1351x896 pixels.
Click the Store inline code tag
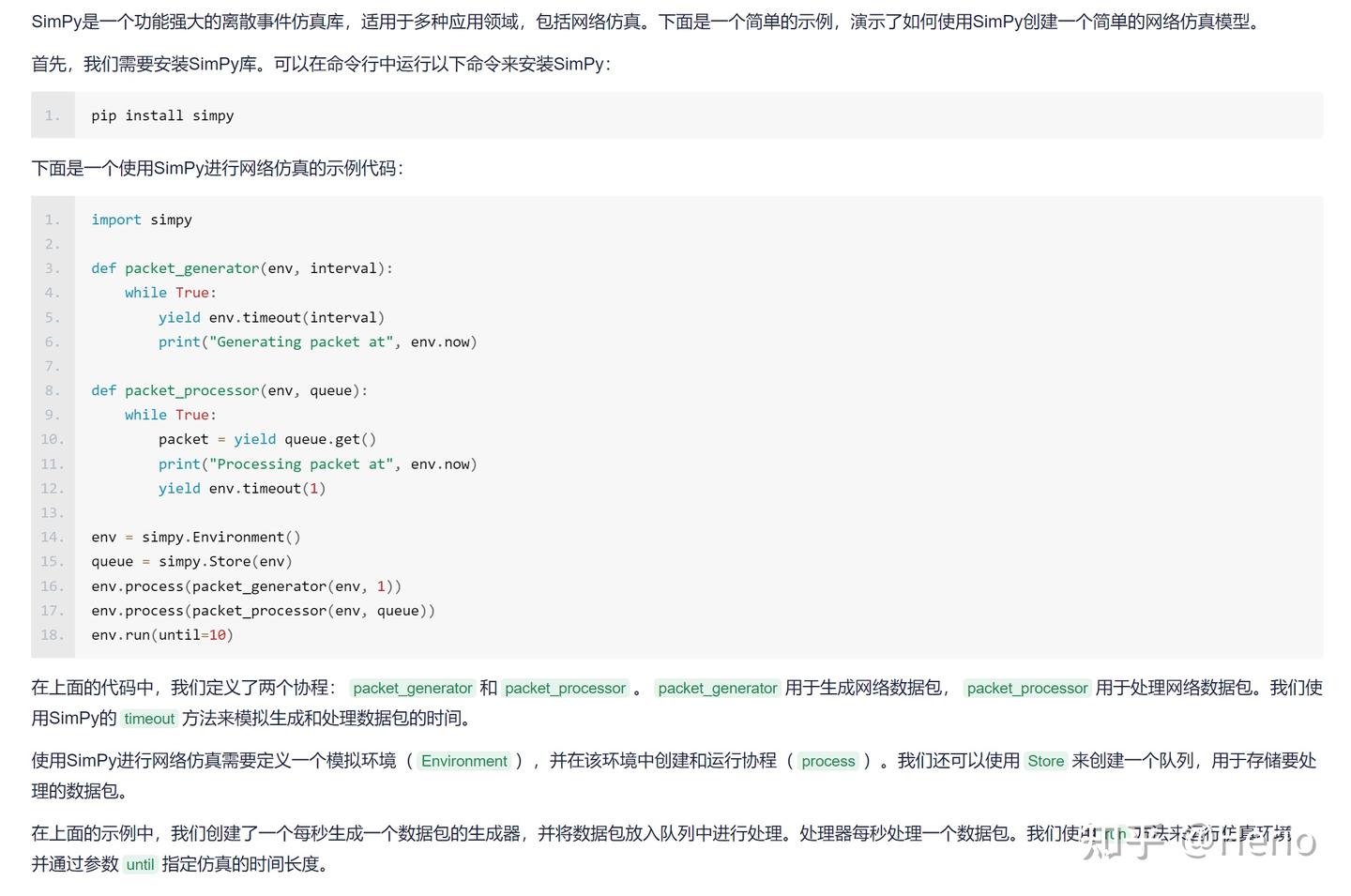tap(1045, 761)
